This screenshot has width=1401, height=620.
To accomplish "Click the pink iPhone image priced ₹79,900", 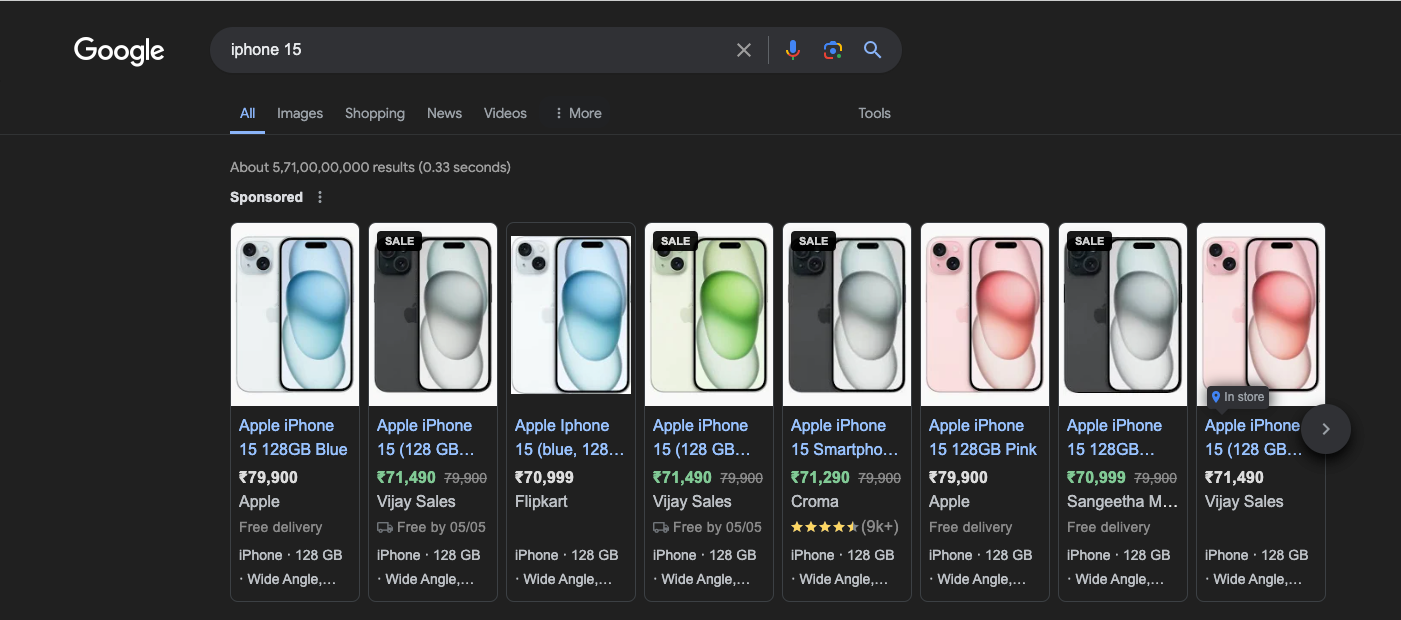I will pos(985,314).
